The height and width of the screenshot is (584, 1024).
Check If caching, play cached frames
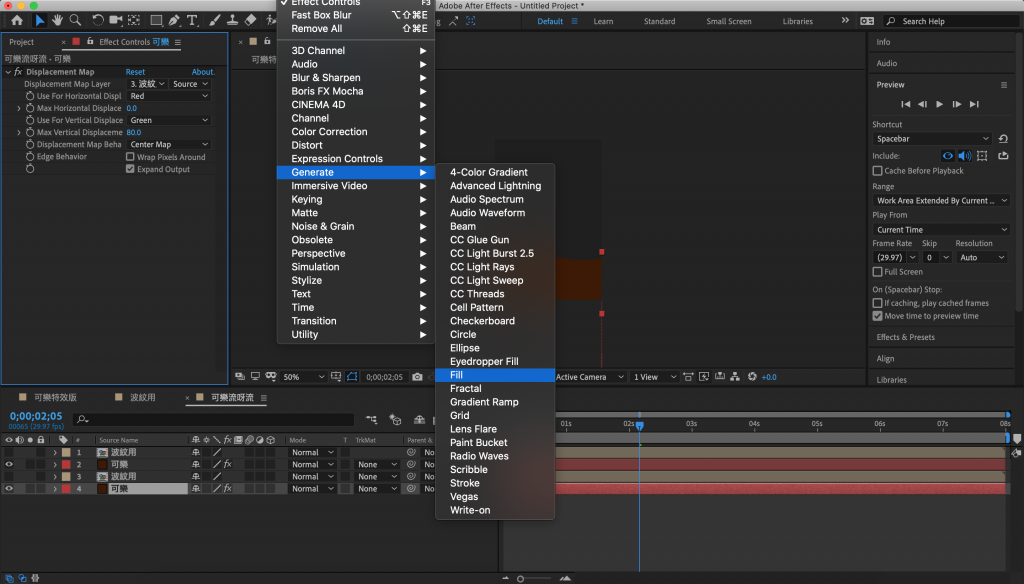pyautogui.click(x=877, y=303)
